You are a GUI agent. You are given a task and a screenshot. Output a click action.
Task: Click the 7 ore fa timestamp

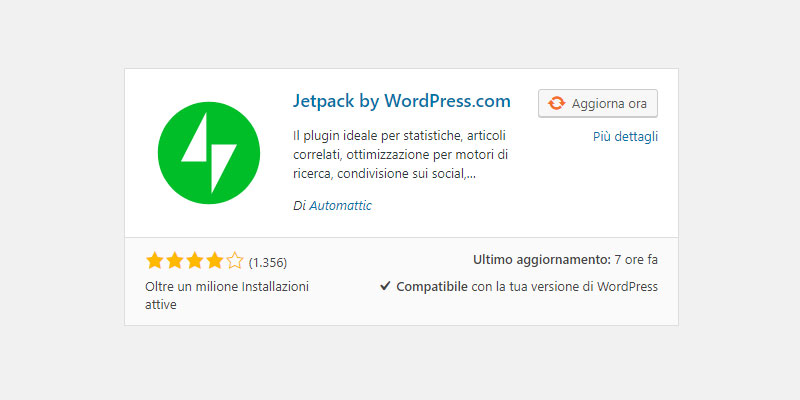click(636, 260)
